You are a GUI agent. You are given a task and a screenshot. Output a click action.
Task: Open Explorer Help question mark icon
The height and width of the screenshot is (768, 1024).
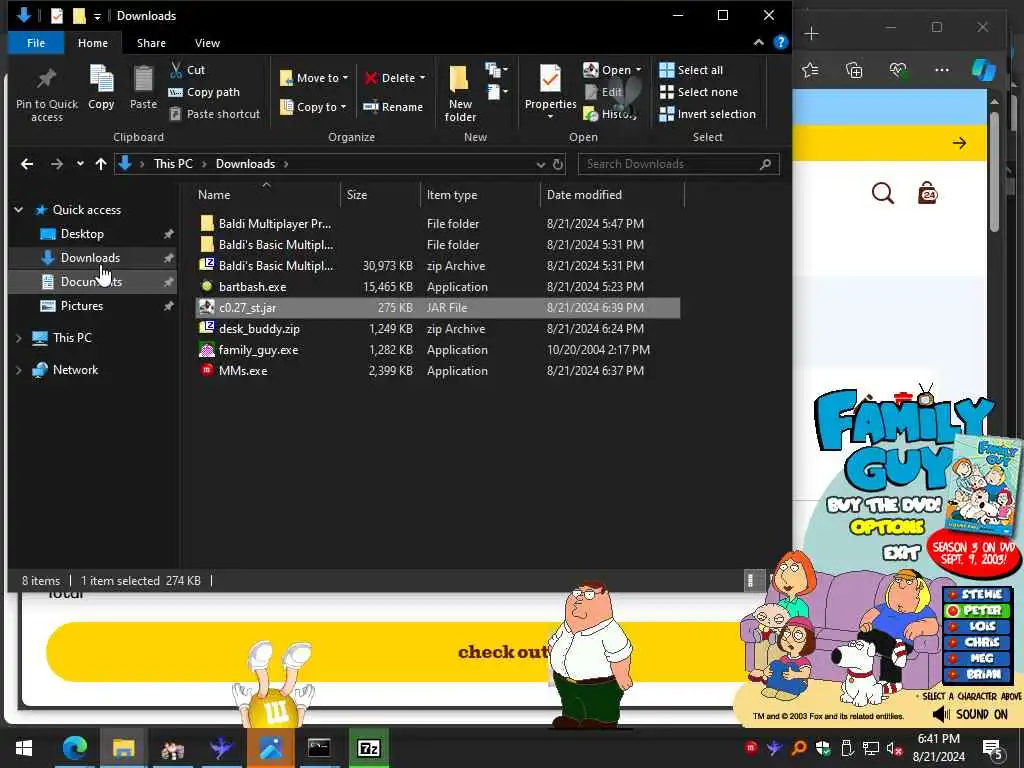pyautogui.click(x=780, y=42)
